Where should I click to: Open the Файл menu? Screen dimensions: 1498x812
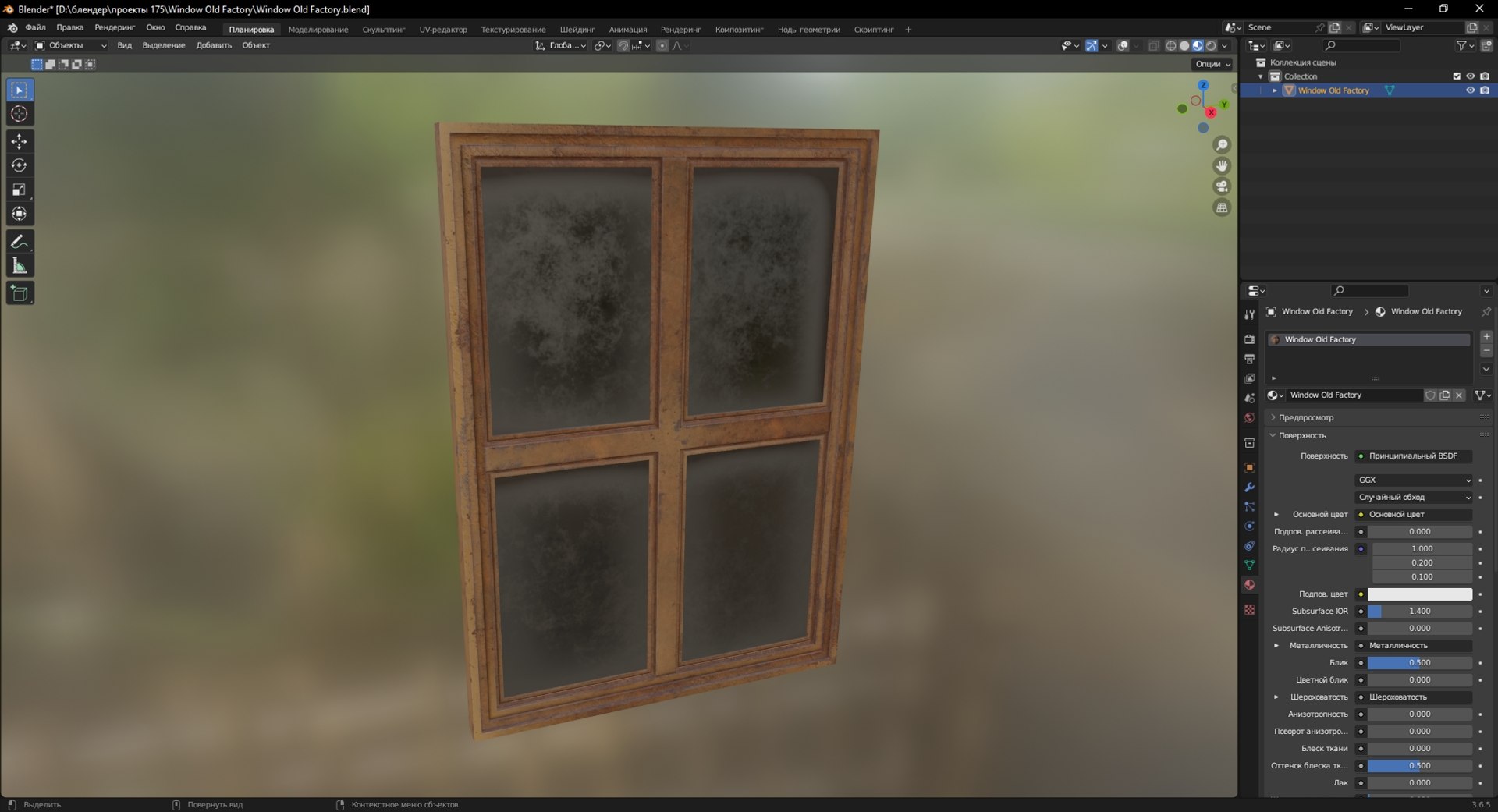[35, 27]
